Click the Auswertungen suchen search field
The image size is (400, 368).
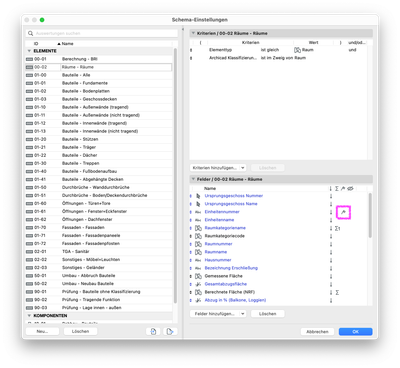coord(102,33)
